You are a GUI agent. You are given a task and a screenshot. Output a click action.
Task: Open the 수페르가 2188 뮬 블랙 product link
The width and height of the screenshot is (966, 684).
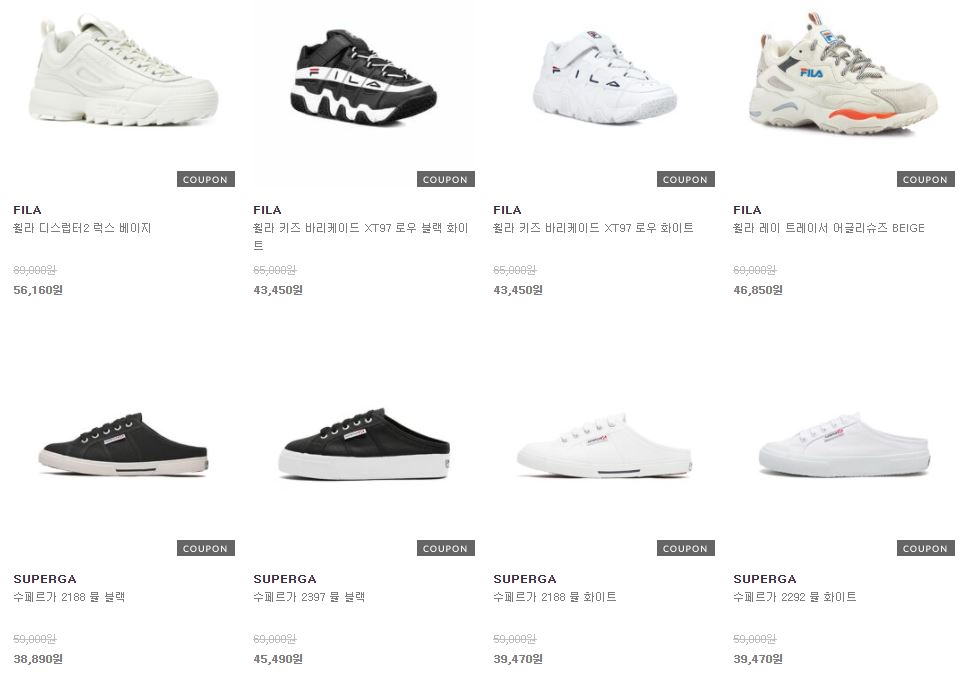69,597
